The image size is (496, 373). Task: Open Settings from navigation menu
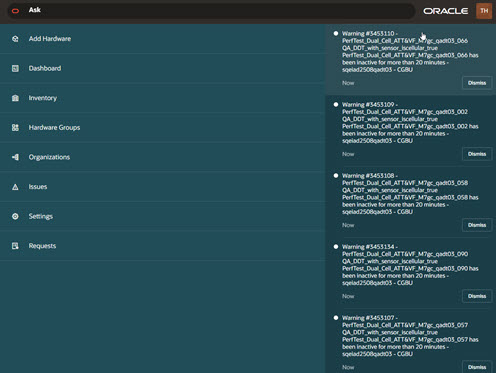pos(162,216)
